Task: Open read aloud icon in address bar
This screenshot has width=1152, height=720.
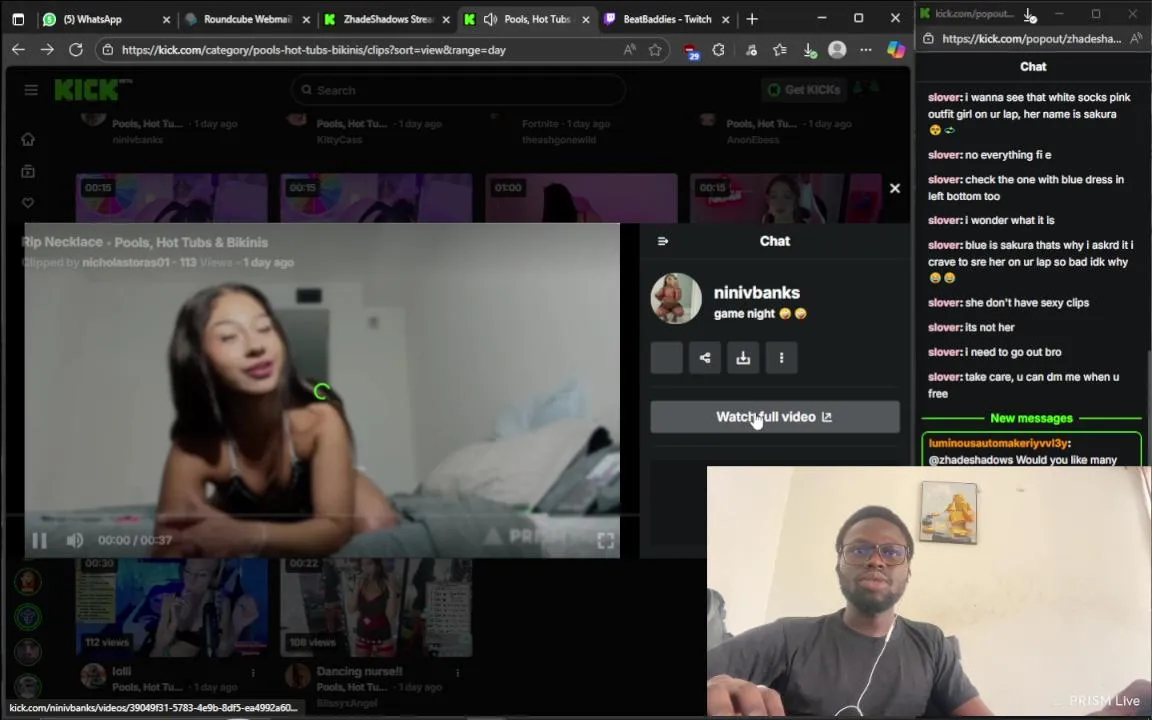Action: point(630,50)
